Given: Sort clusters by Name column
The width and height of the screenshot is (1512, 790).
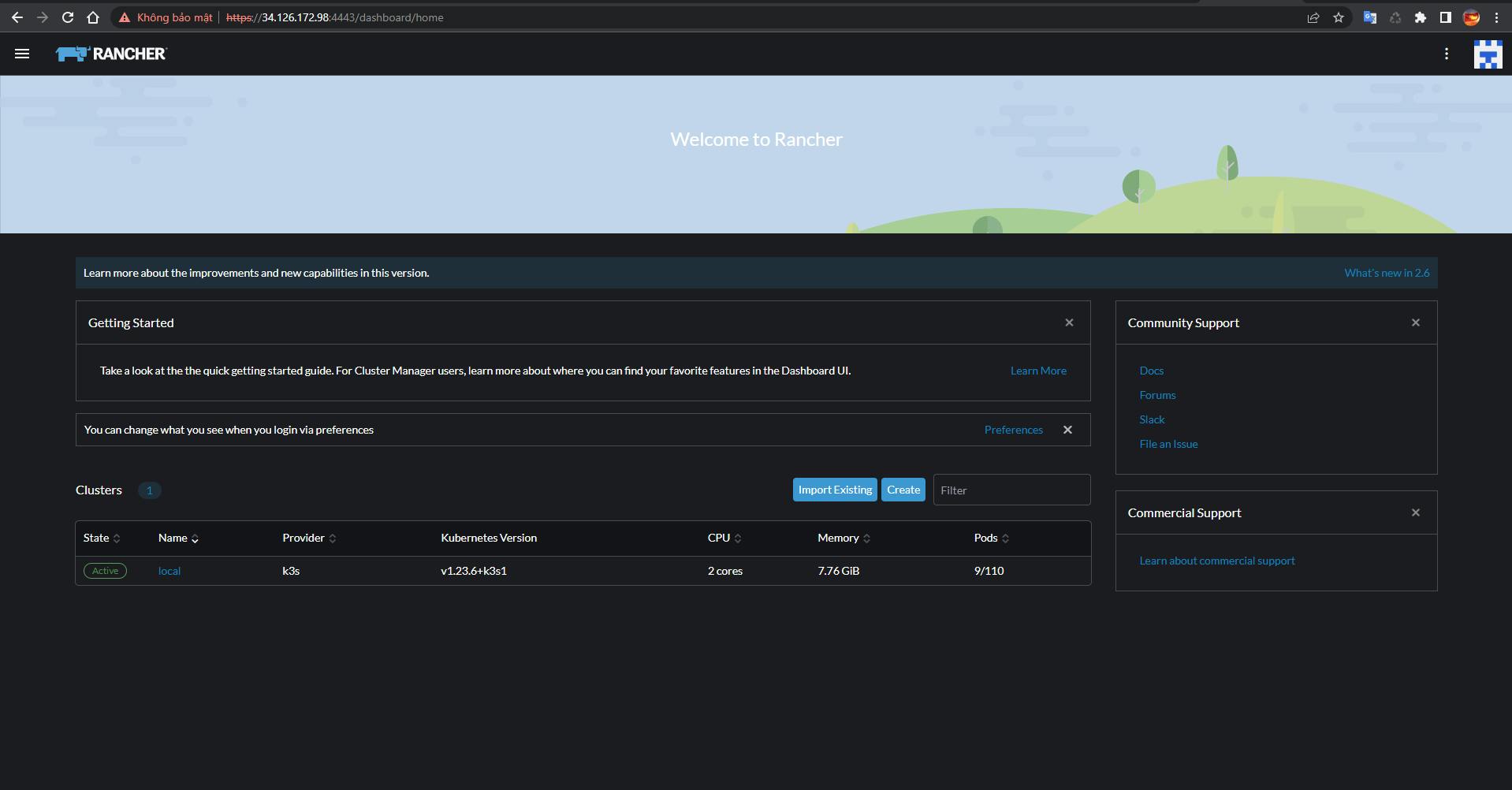Looking at the screenshot, I should click(x=178, y=538).
